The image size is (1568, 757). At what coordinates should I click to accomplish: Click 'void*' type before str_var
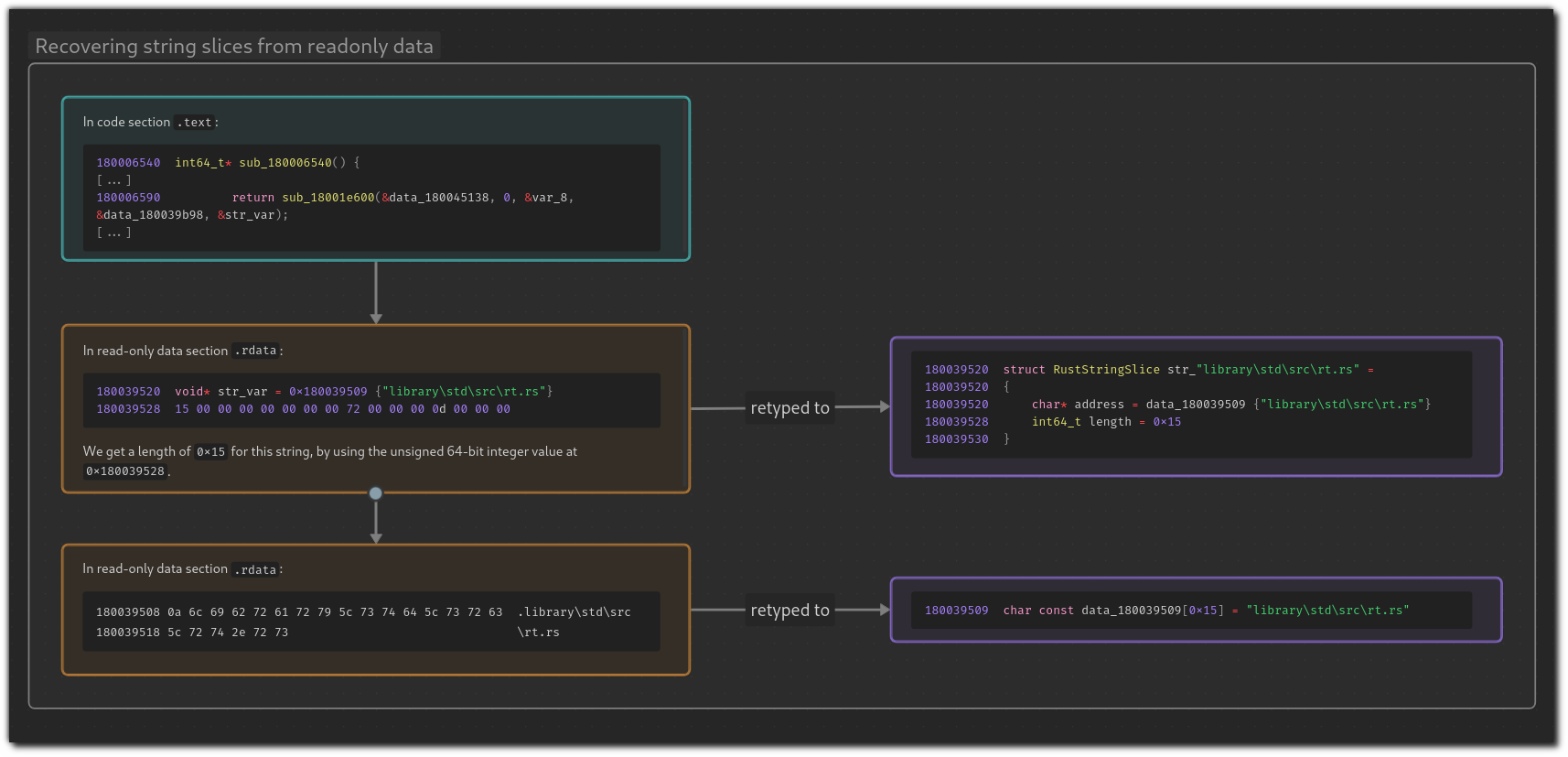pos(192,392)
